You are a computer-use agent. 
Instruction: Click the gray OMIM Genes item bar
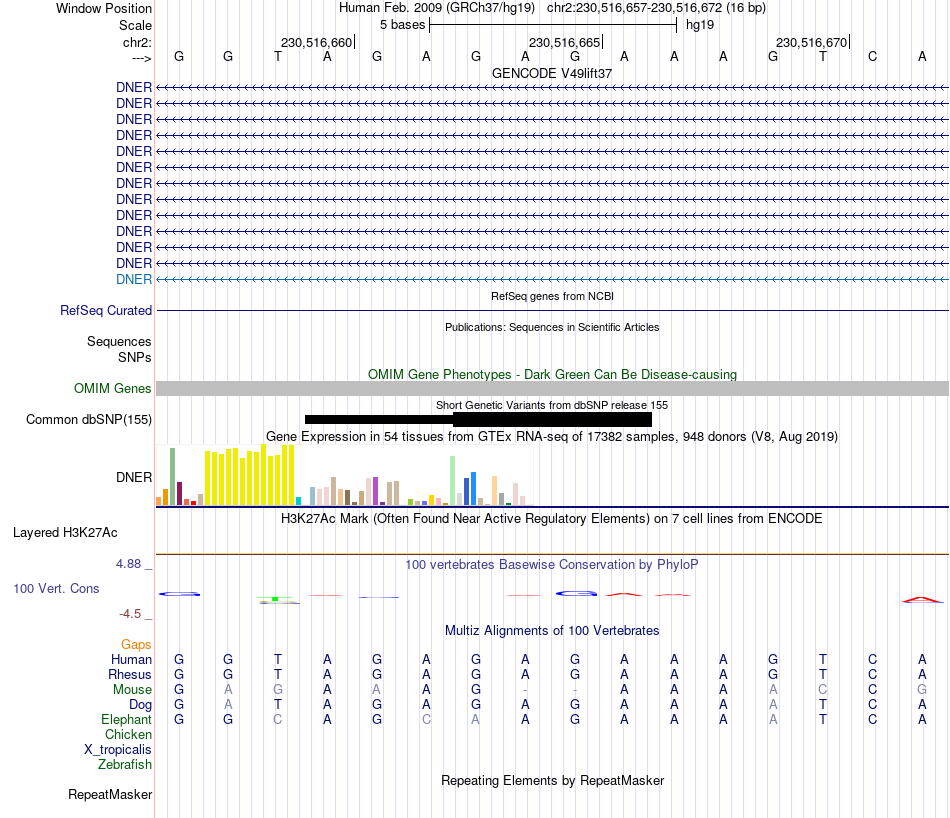552,388
